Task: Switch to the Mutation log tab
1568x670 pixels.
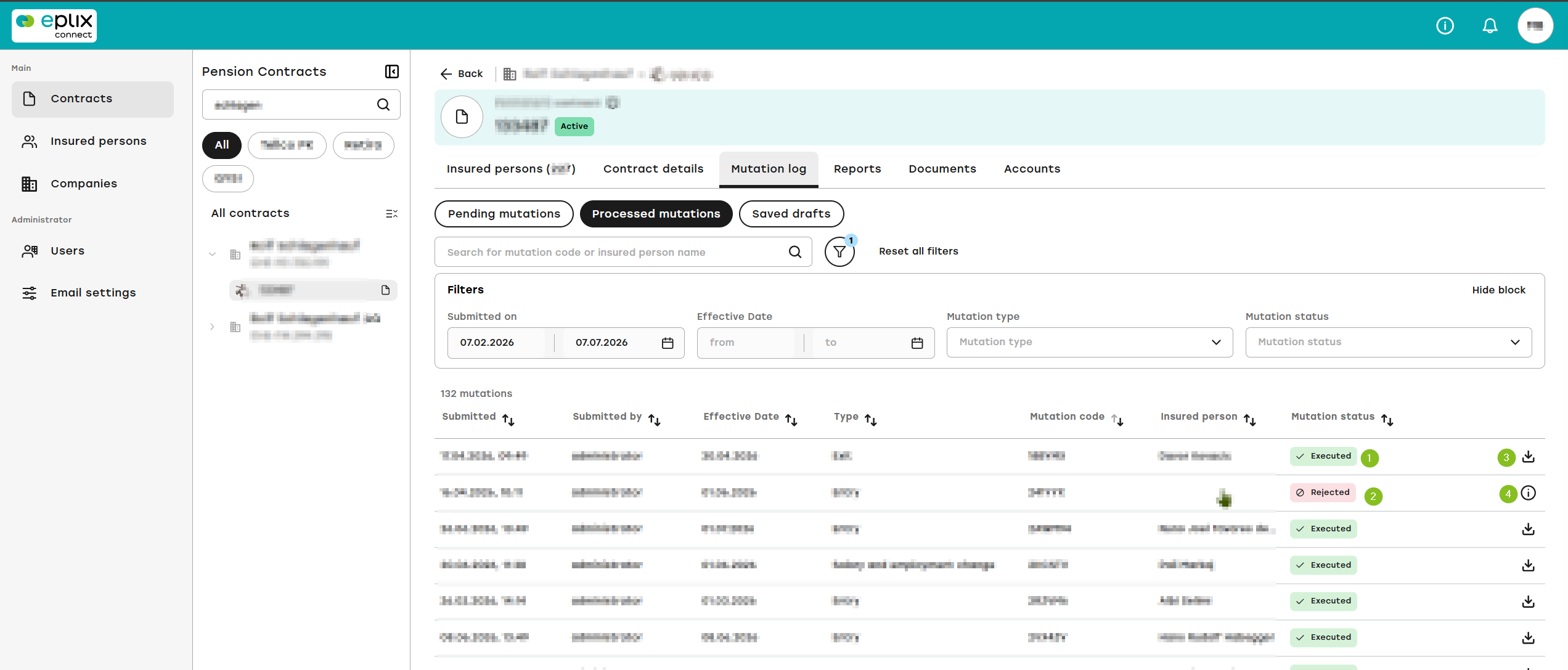Action: point(769,169)
